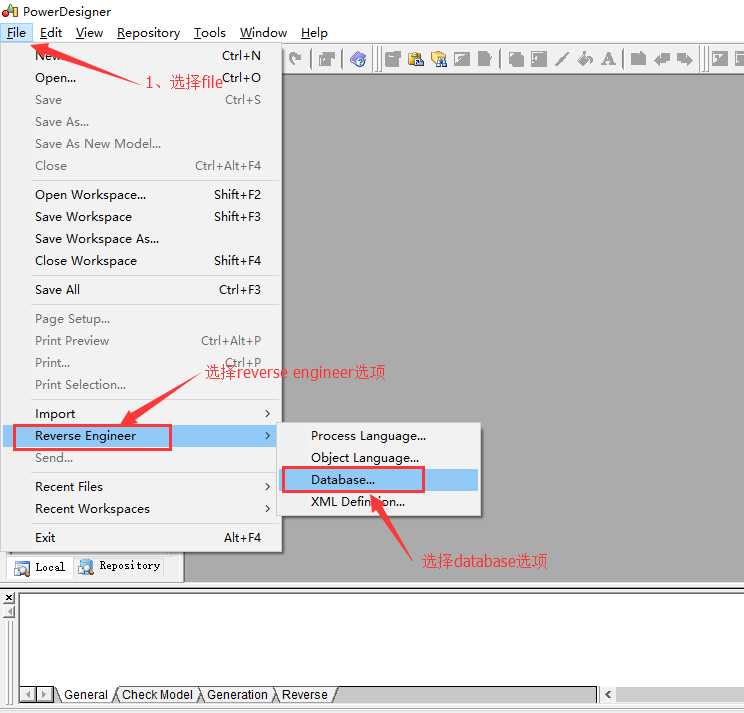Choose Save All from the File menu
This screenshot has width=744, height=713.
click(142, 289)
